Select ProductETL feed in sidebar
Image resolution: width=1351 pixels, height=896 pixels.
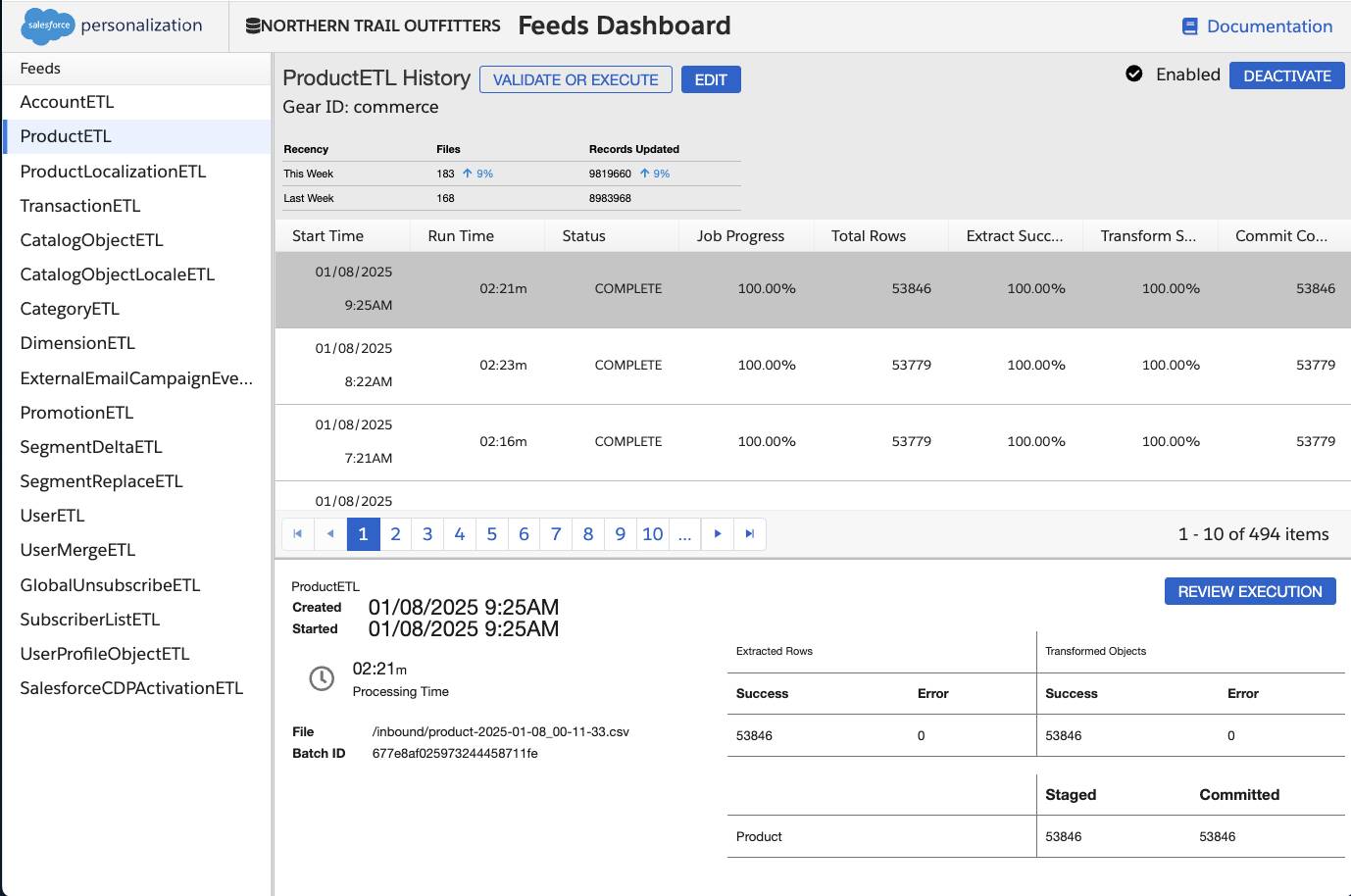pyautogui.click(x=137, y=136)
